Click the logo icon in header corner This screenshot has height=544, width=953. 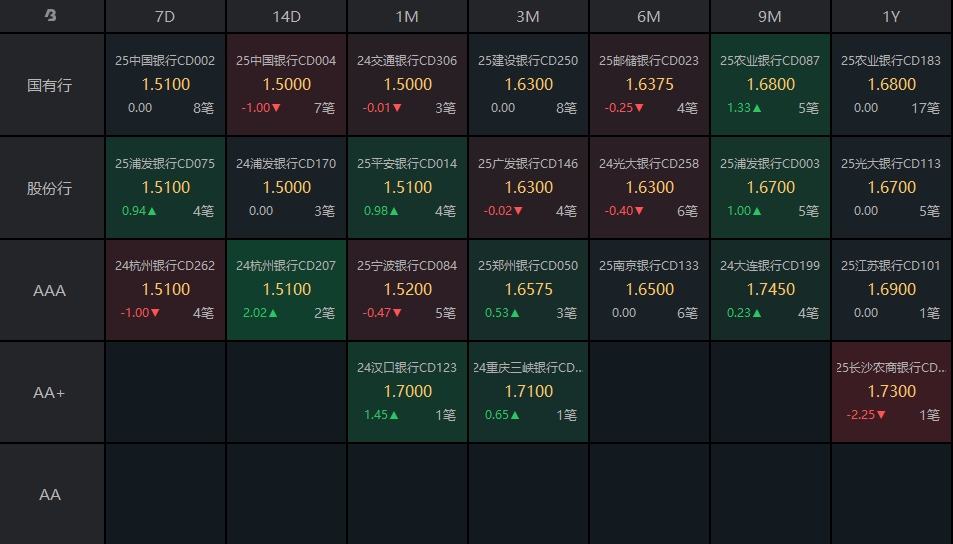click(50, 15)
